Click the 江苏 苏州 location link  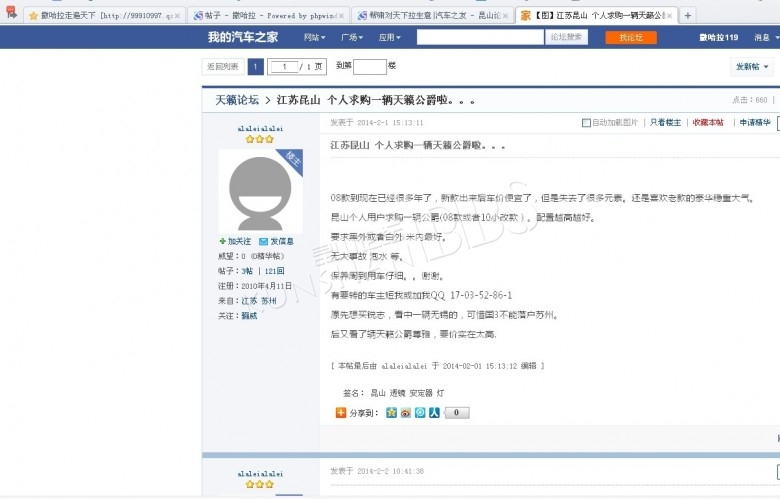pyautogui.click(x=259, y=301)
